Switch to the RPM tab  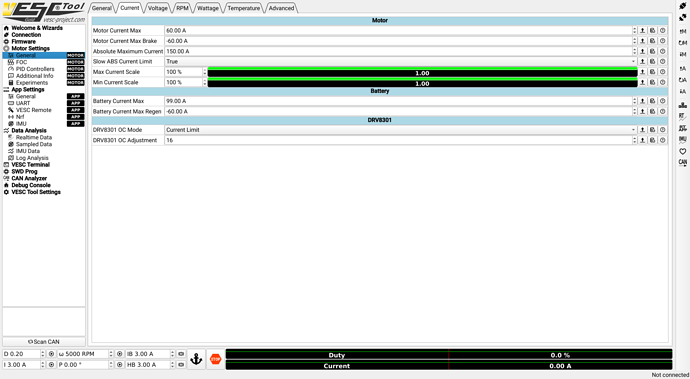click(x=182, y=8)
